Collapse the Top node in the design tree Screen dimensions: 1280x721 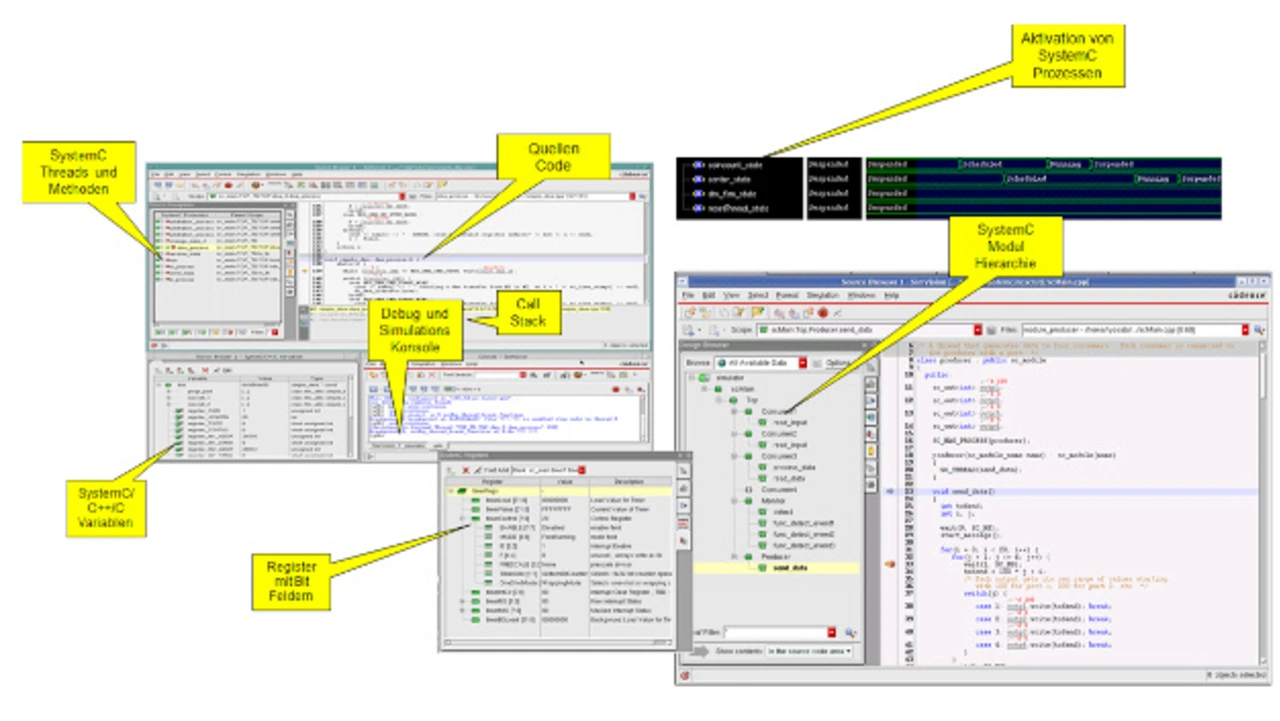click(718, 399)
